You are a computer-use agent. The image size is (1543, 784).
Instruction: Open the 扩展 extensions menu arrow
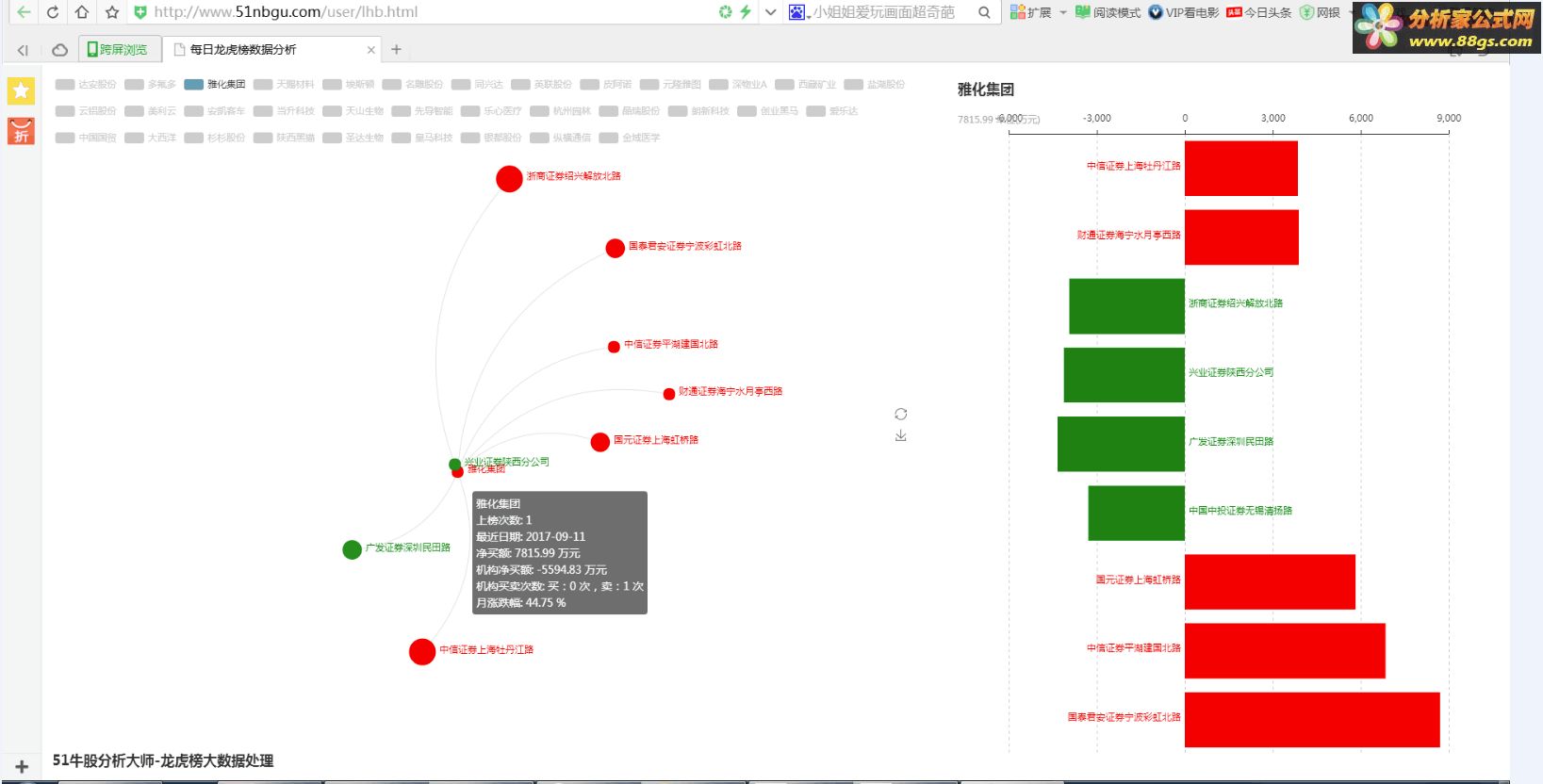click(1063, 12)
